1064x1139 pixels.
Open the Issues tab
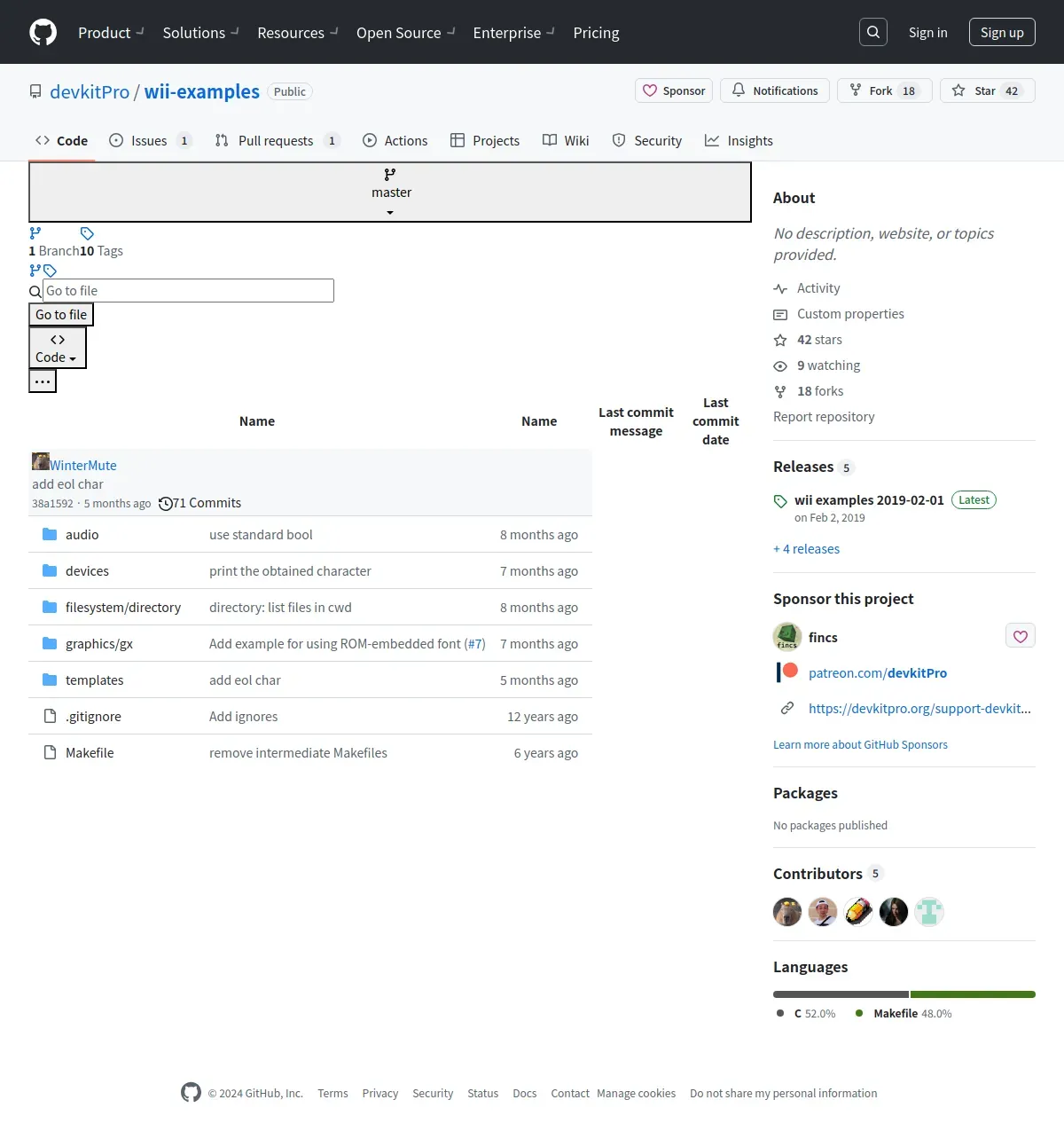point(150,140)
